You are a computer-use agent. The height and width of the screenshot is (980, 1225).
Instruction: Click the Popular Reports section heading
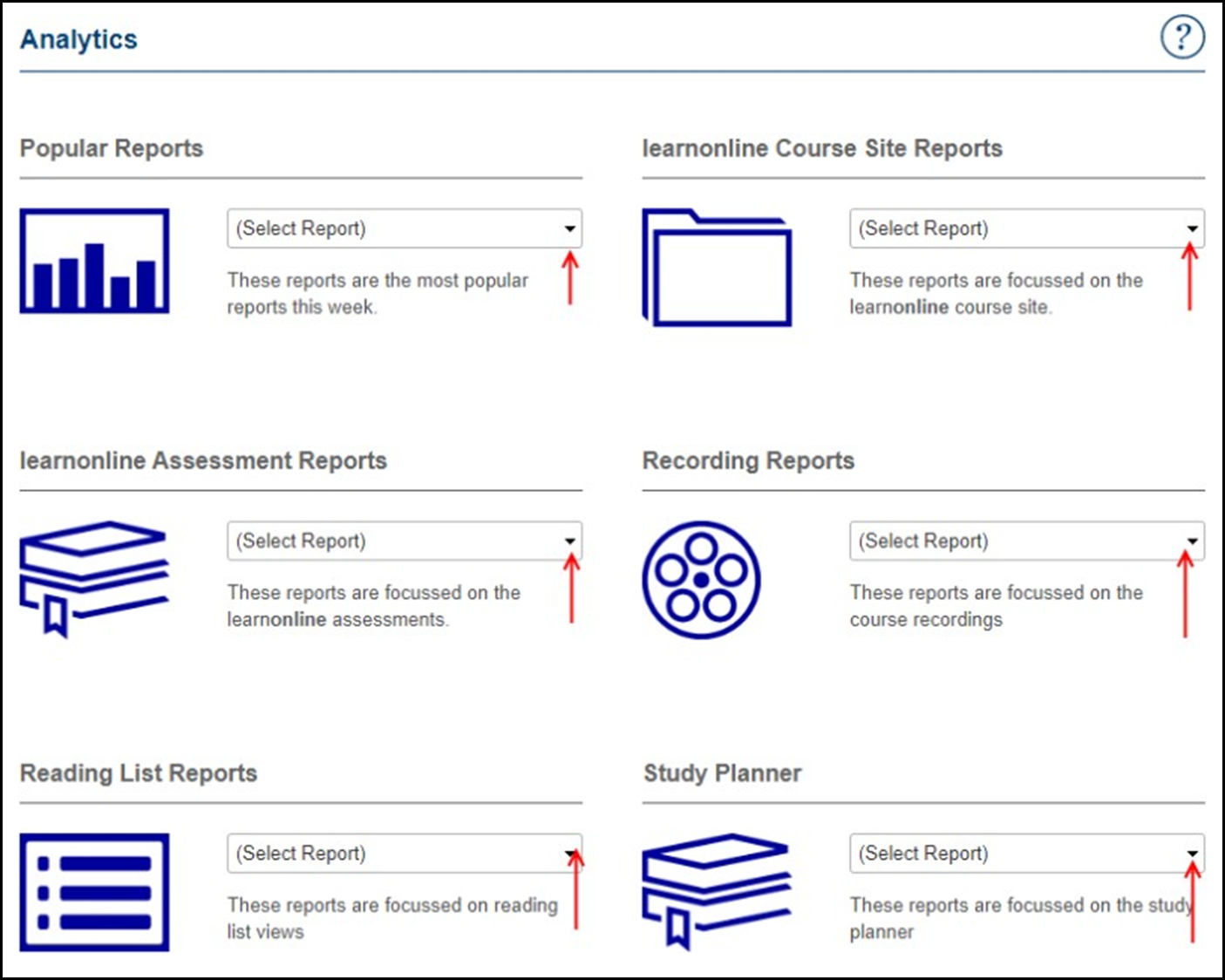pyautogui.click(x=112, y=148)
